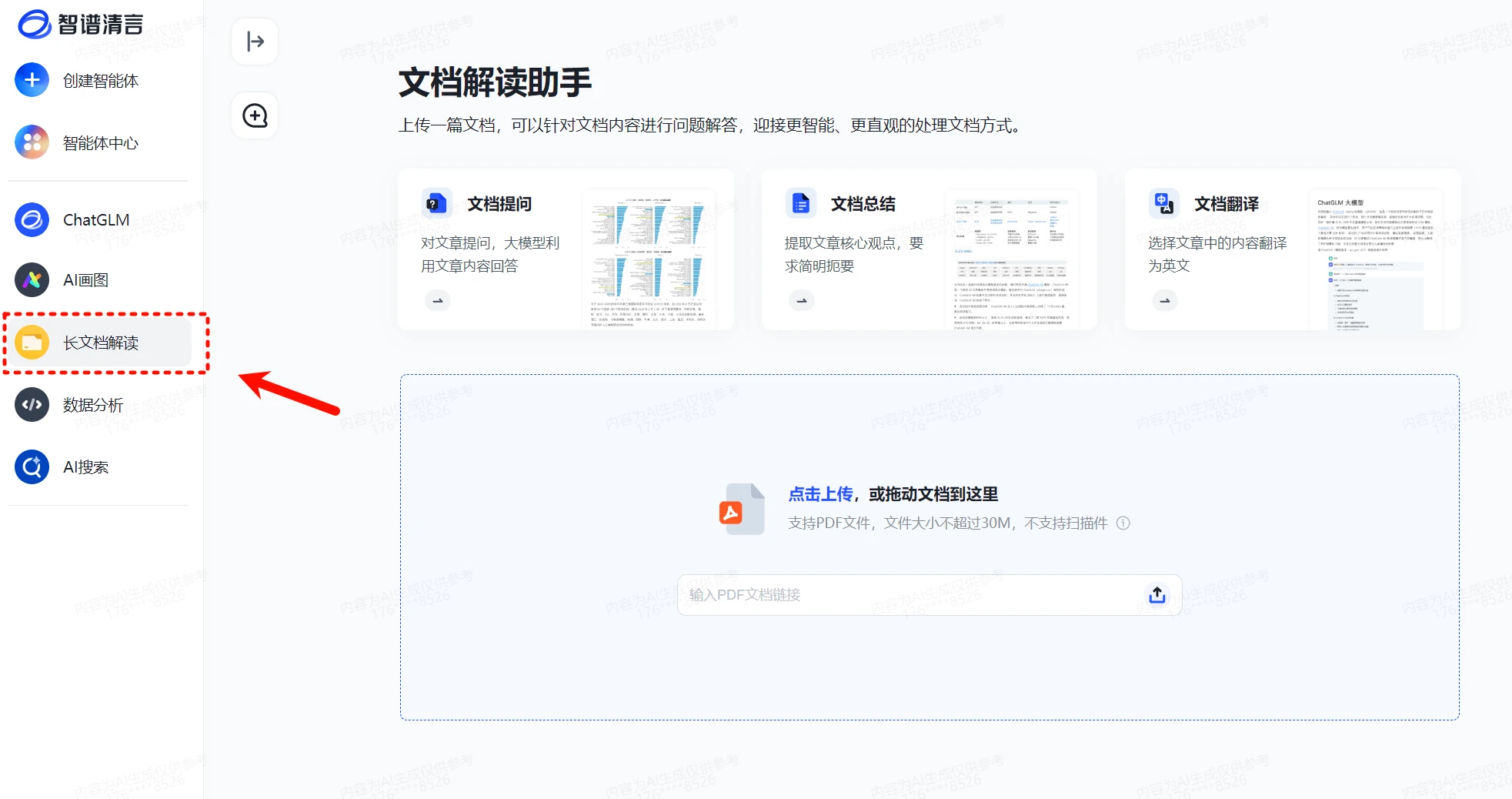Click the yellow 长文档解读 folder icon
The width and height of the screenshot is (1512, 799).
point(32,343)
